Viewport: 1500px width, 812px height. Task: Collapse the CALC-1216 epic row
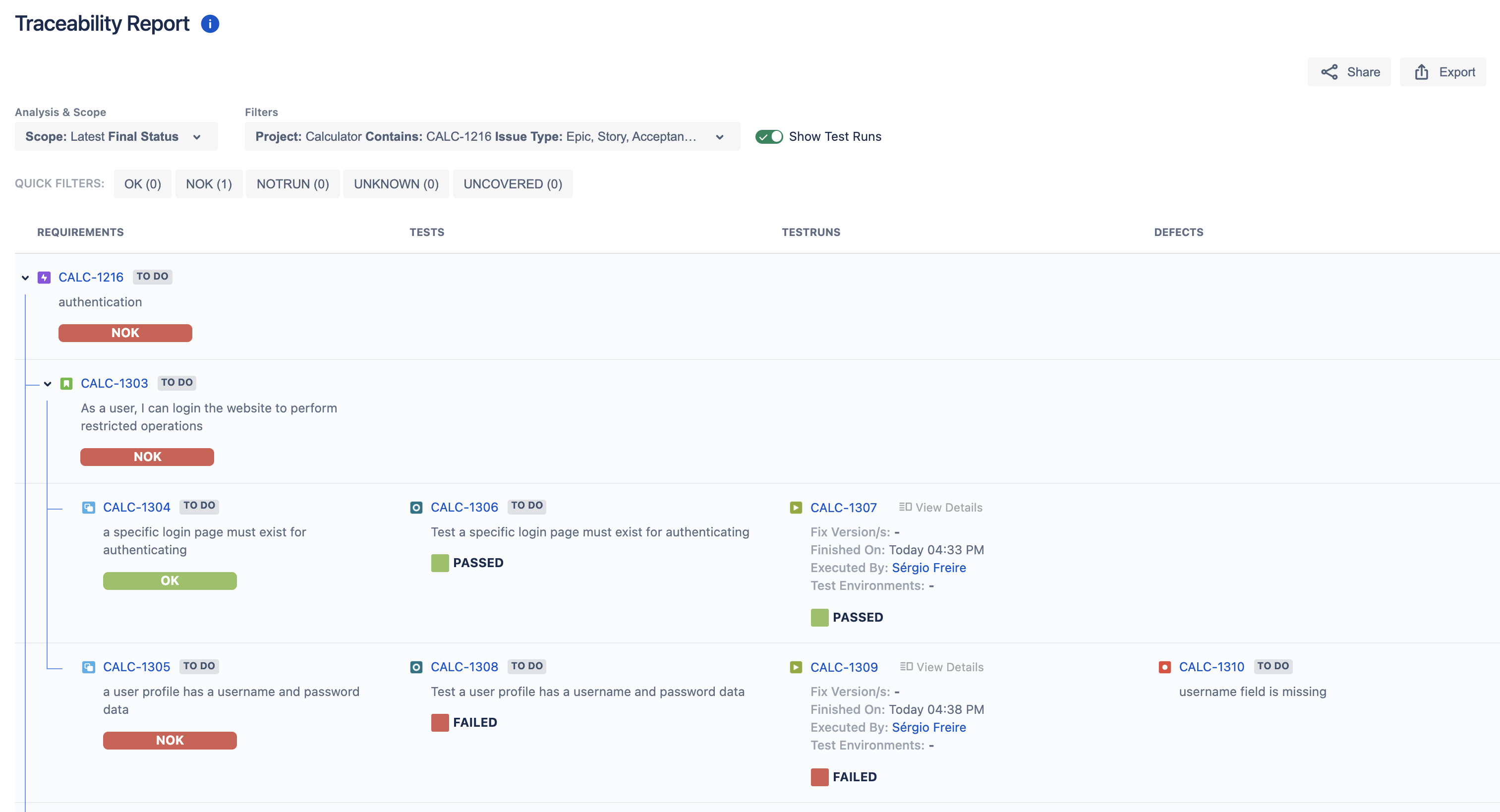pos(25,277)
